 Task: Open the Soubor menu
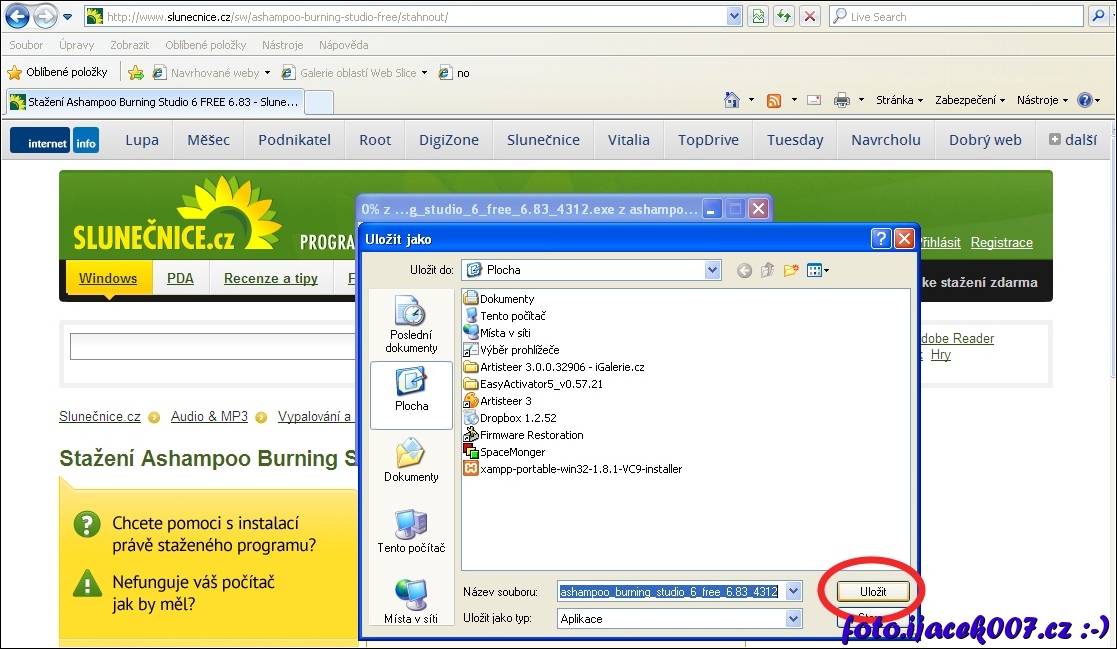[x=26, y=45]
